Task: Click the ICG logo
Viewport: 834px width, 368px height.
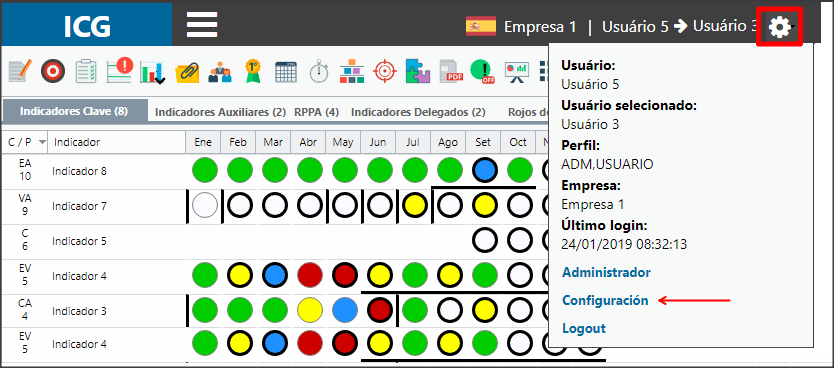Action: coord(87,26)
